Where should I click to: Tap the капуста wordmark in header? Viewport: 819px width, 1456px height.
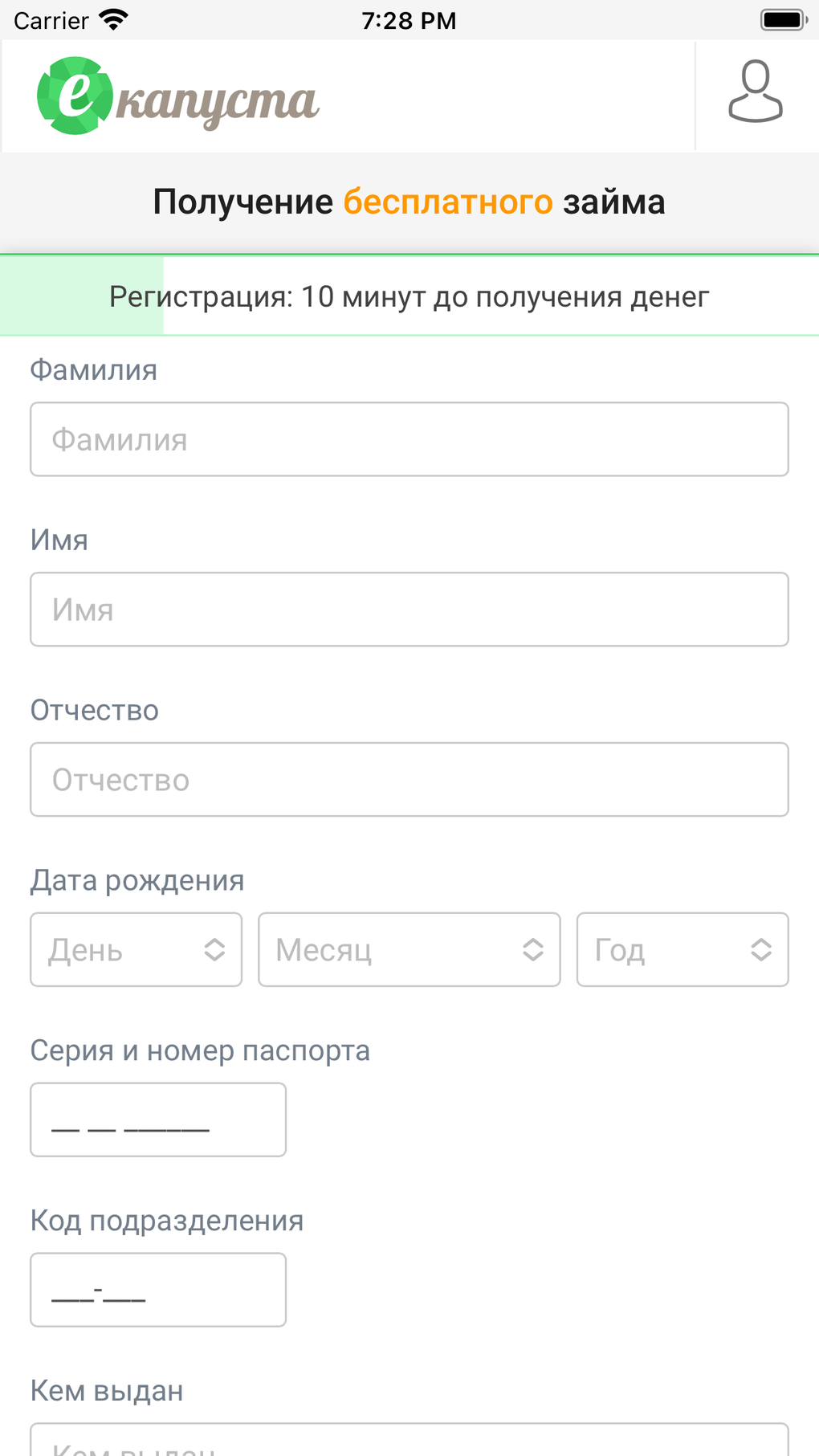point(218,103)
